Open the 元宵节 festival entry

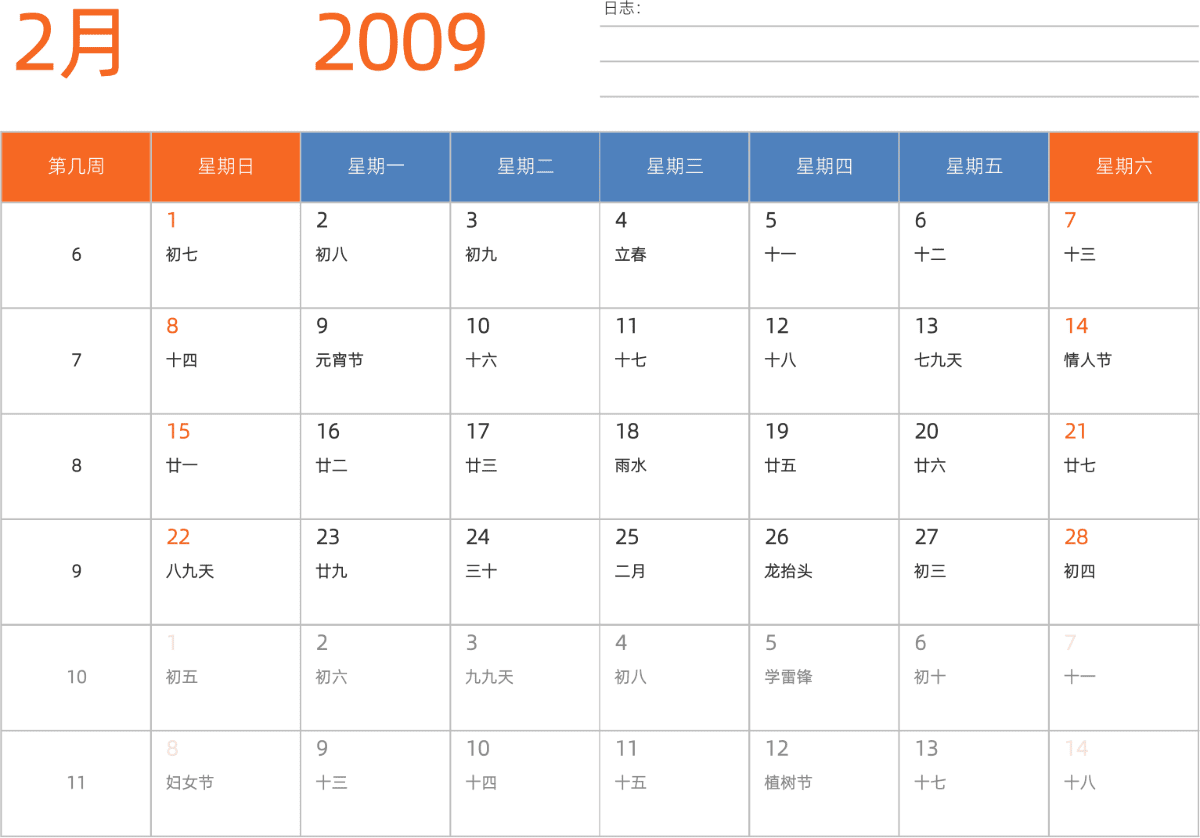click(x=339, y=360)
